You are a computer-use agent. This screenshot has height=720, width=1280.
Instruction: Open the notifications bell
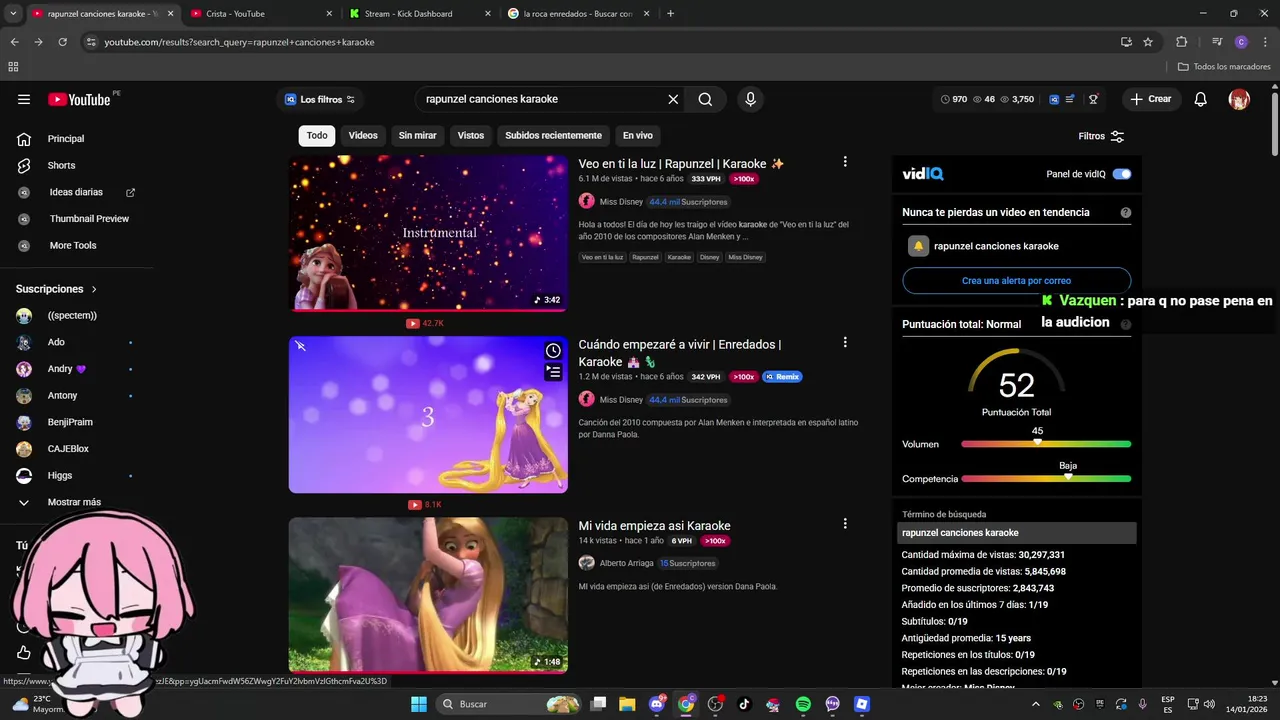pyautogui.click(x=1201, y=99)
